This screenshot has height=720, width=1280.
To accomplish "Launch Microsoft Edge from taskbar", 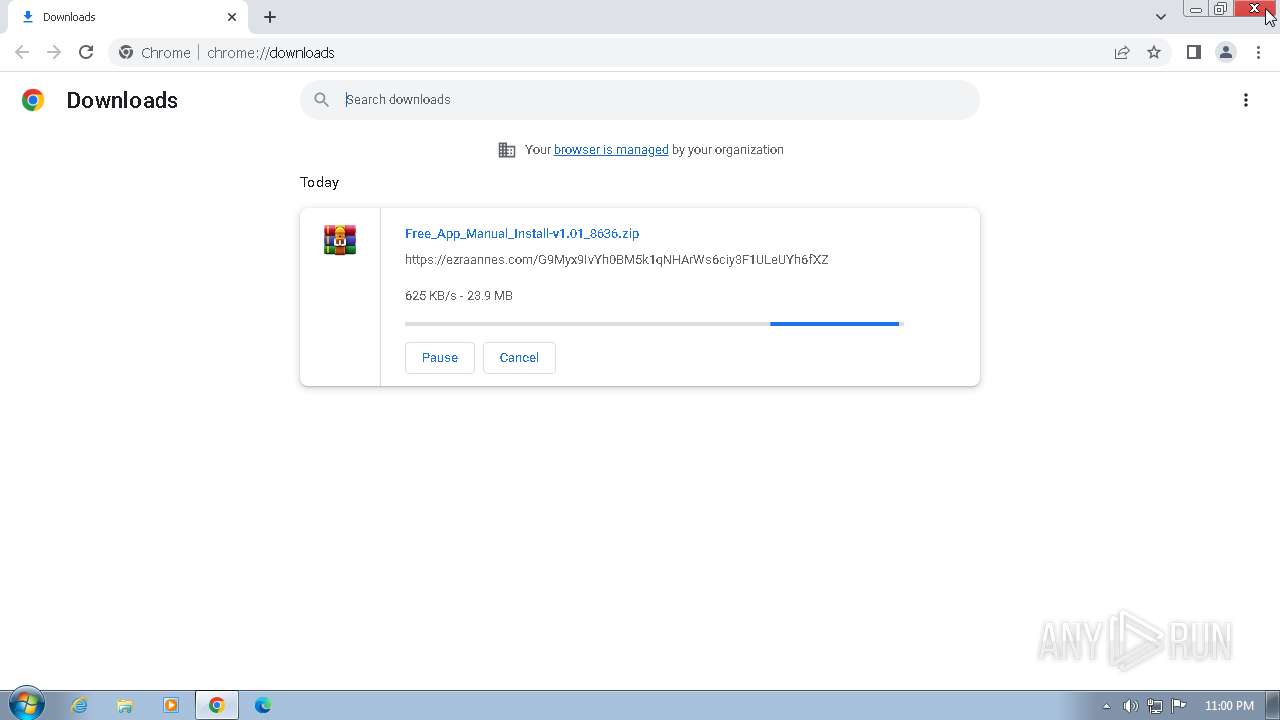I will pos(263,705).
